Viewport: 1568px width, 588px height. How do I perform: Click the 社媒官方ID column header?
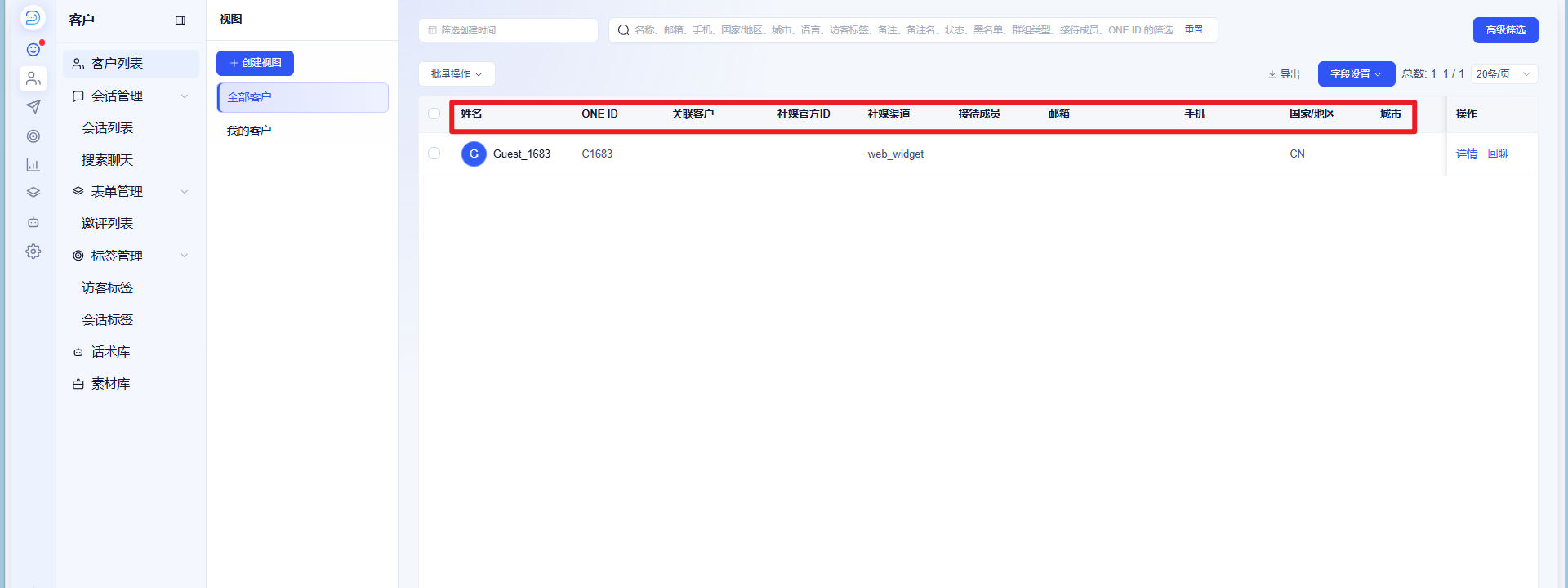coord(804,114)
